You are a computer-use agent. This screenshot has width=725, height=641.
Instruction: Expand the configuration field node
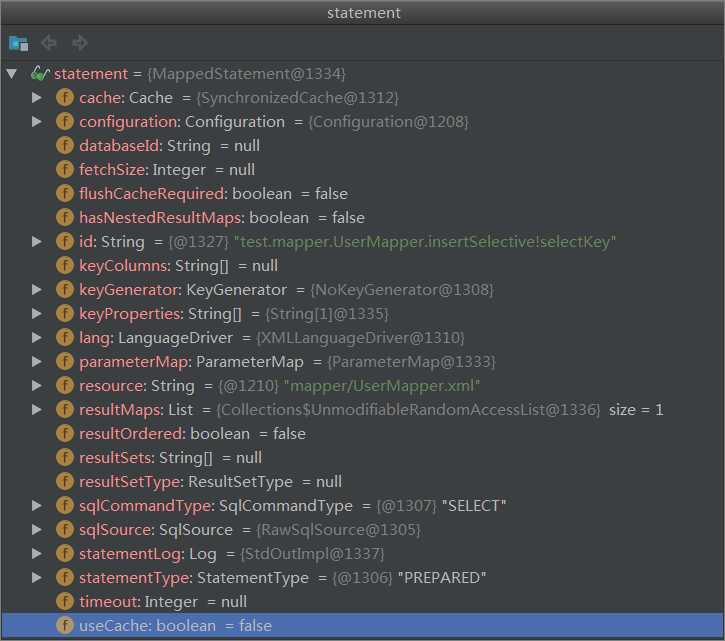click(37, 122)
